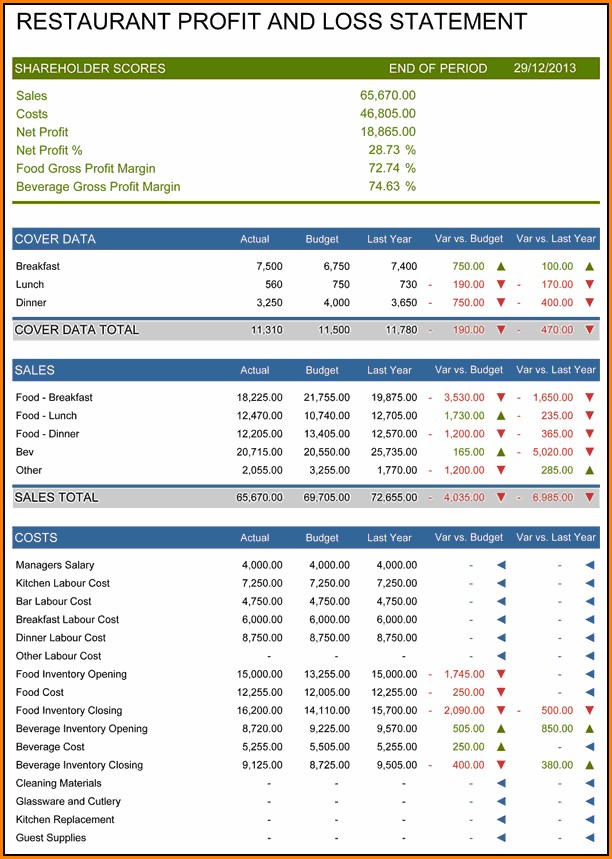612x859 pixels.
Task: Click red down arrow in SALES TOTAL Var vs. Budget
Action: [501, 498]
